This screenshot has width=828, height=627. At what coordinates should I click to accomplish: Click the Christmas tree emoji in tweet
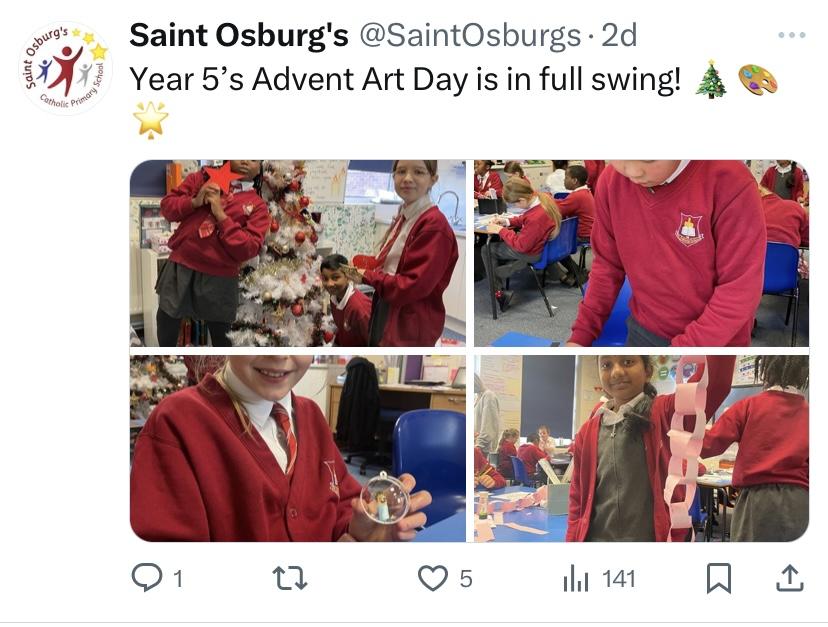click(x=711, y=80)
